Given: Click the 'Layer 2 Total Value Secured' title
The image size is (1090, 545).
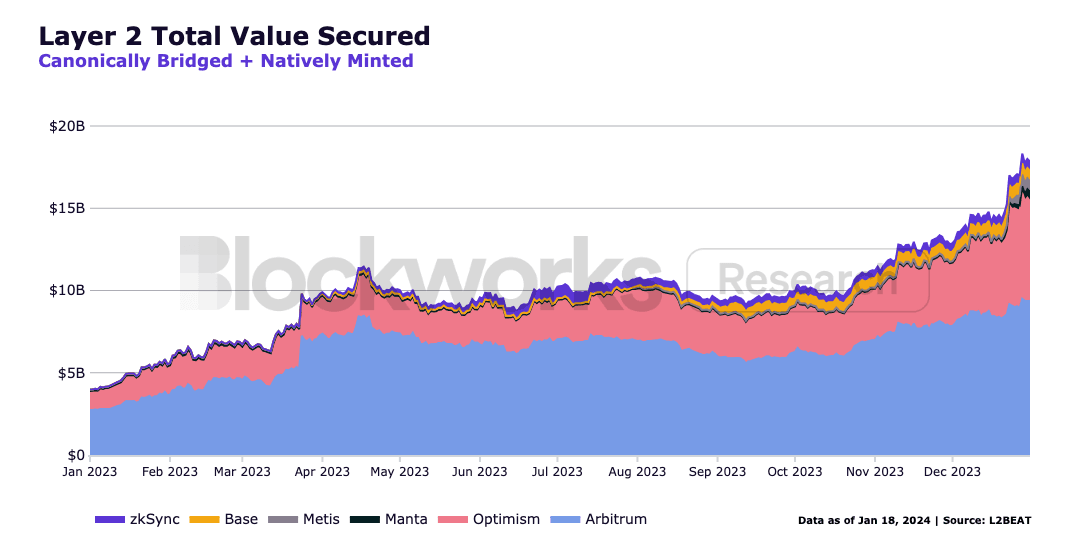Looking at the screenshot, I should point(234,36).
